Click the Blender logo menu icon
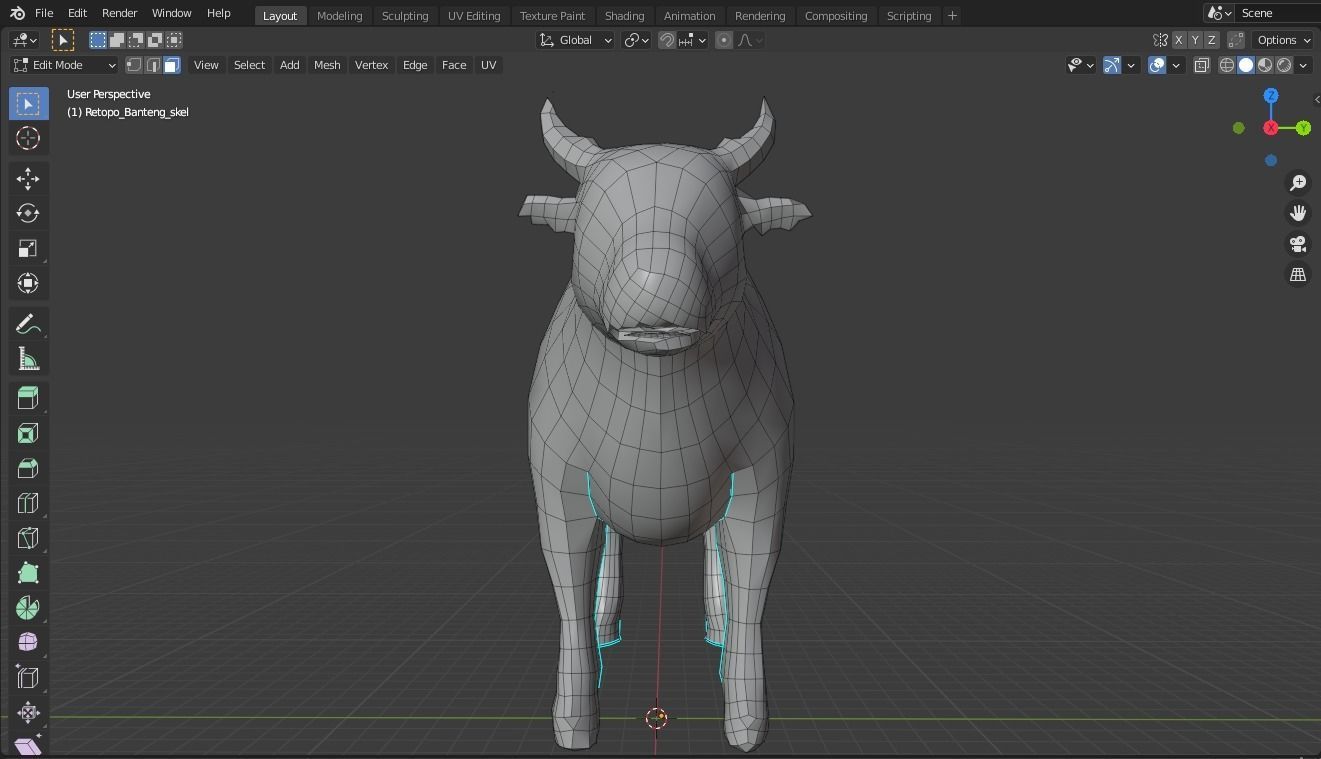The image size is (1321, 759). [17, 14]
